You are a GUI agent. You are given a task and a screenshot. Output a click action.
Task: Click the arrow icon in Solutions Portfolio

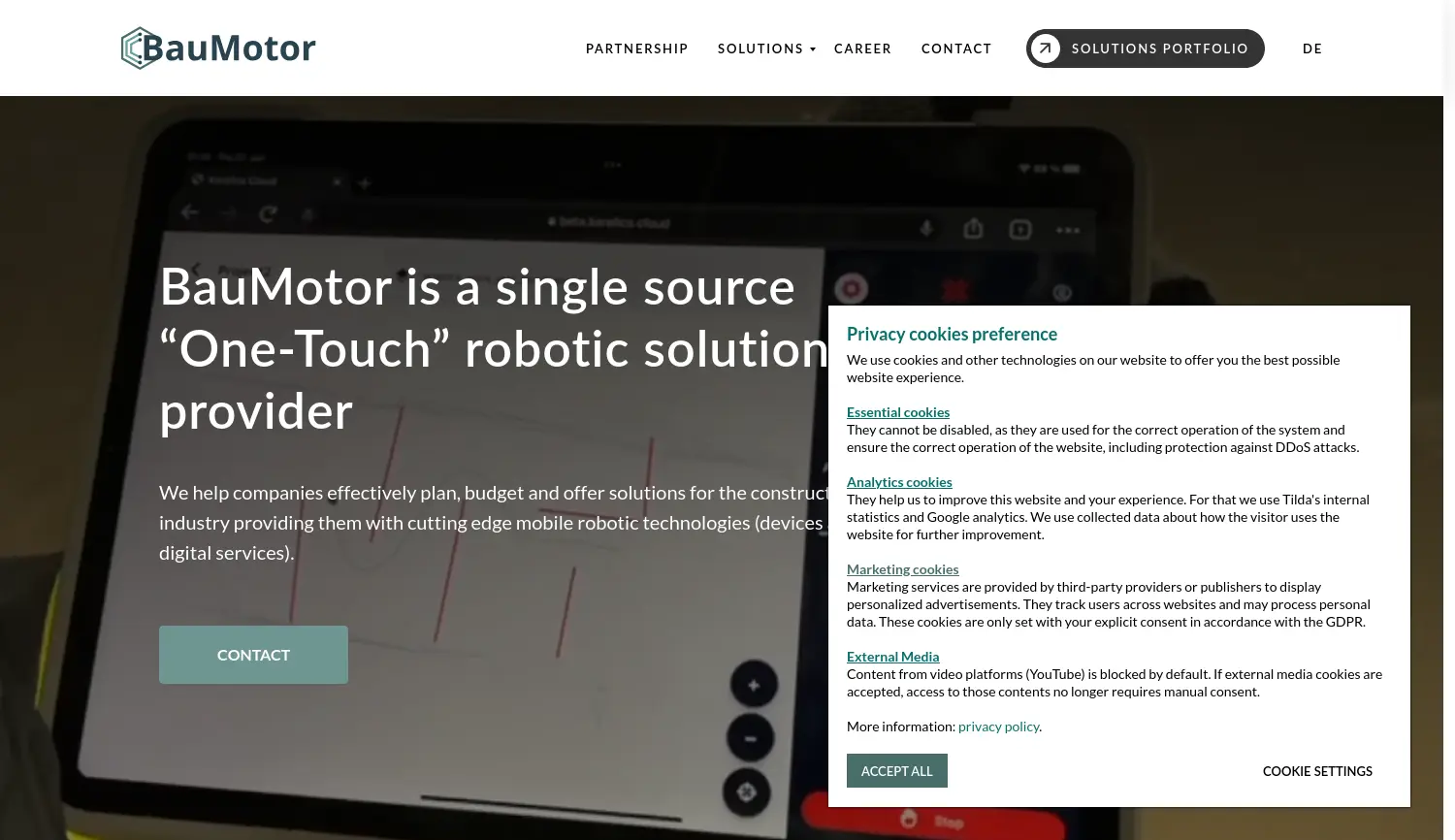coord(1045,48)
